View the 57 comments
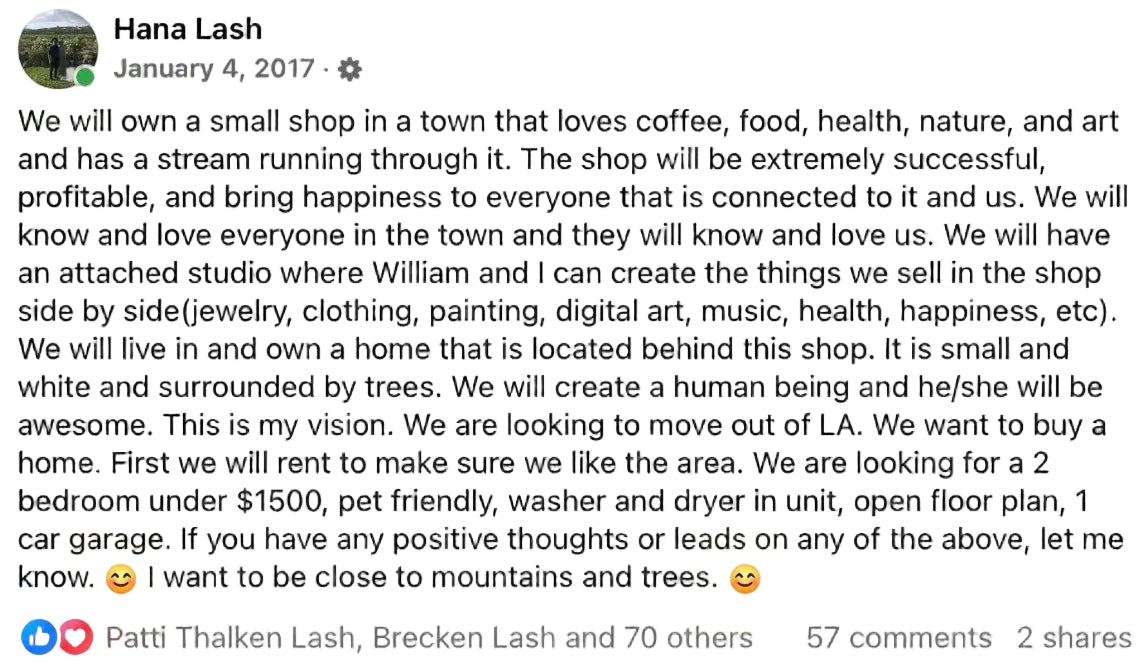1143x670 pixels. tap(899, 637)
